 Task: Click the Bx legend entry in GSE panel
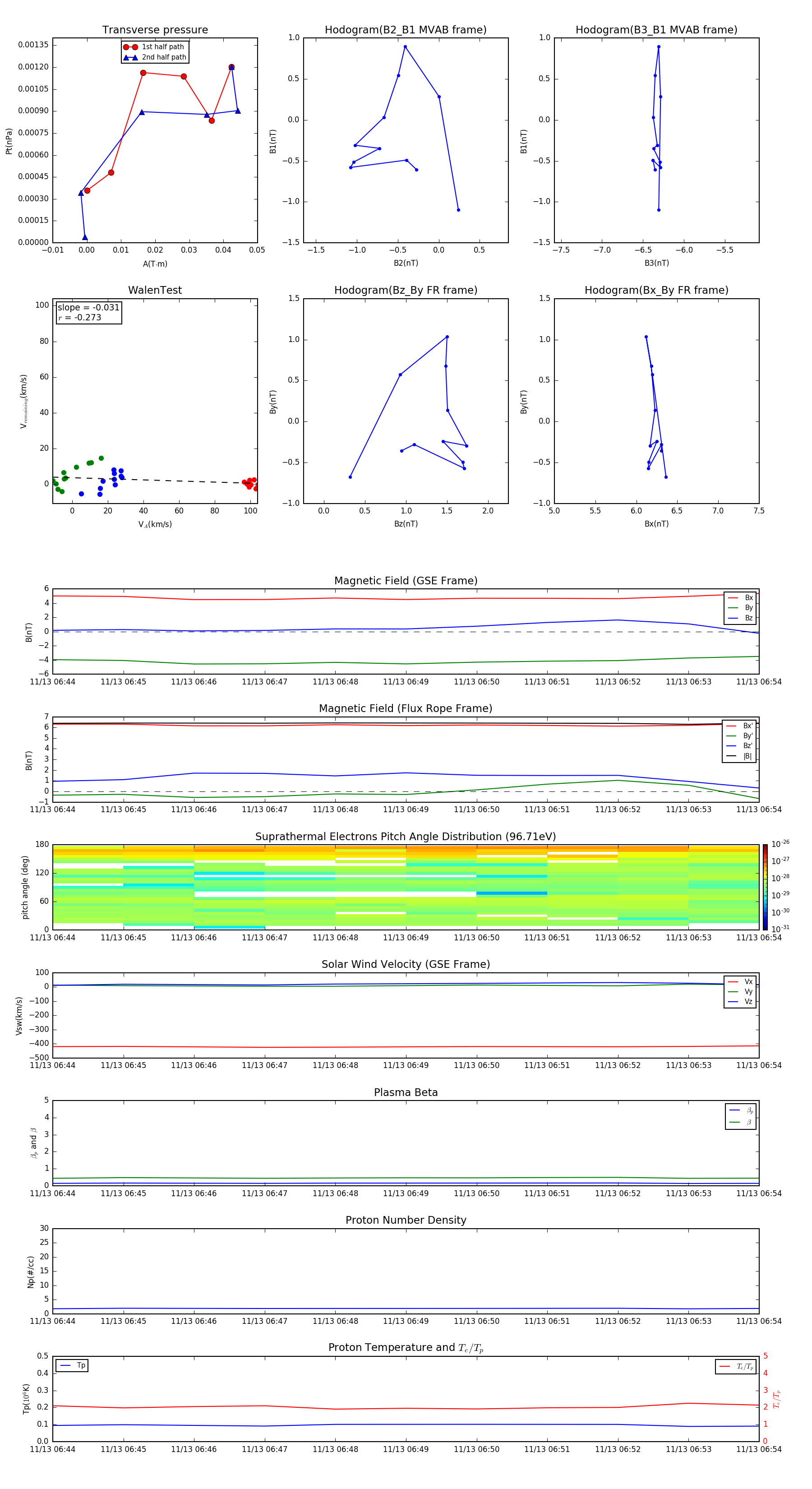(740, 598)
